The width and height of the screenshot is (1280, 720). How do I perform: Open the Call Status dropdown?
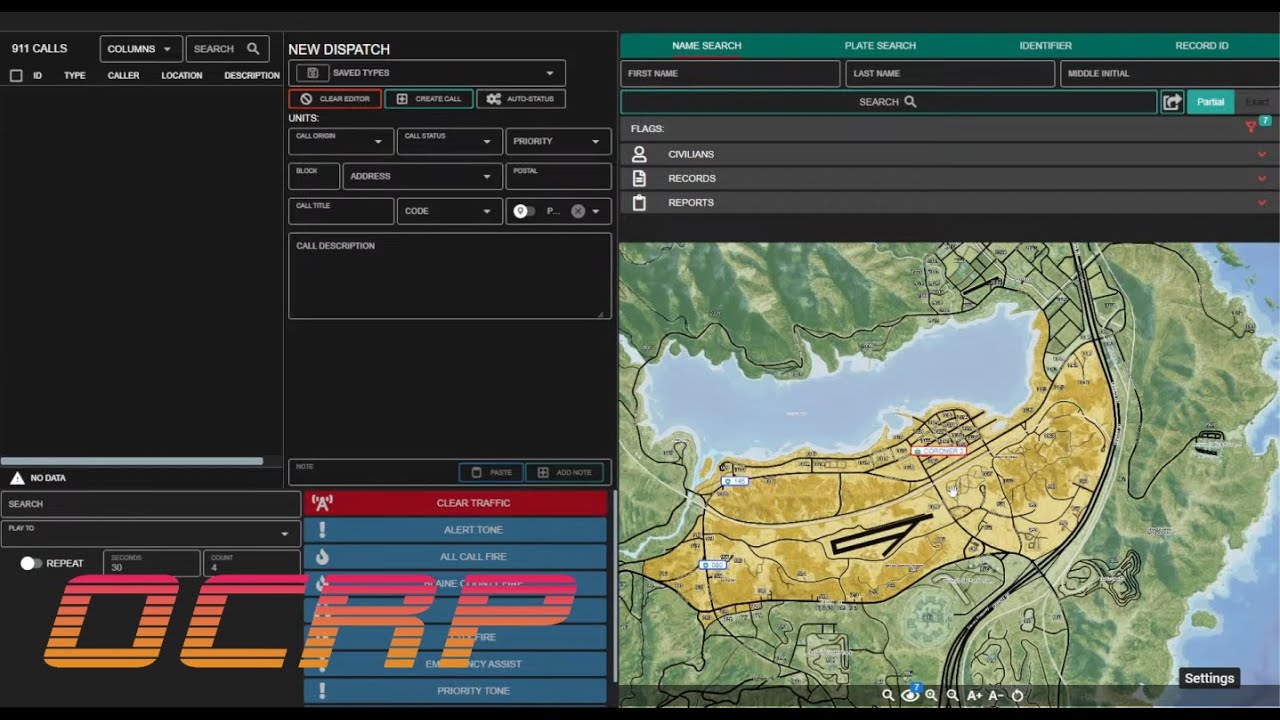coord(450,141)
